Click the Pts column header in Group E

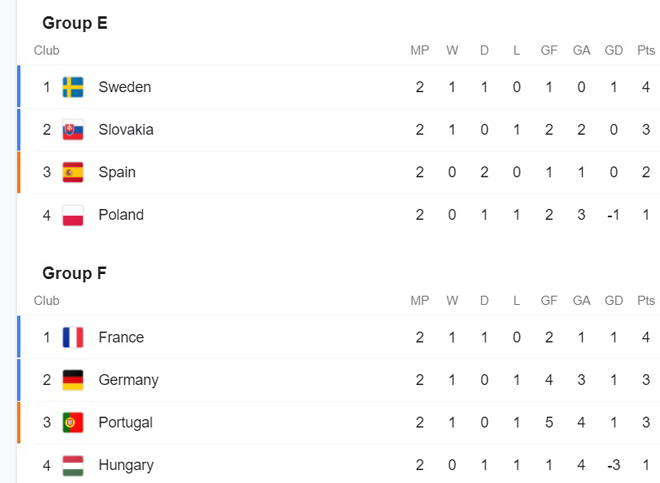646,51
